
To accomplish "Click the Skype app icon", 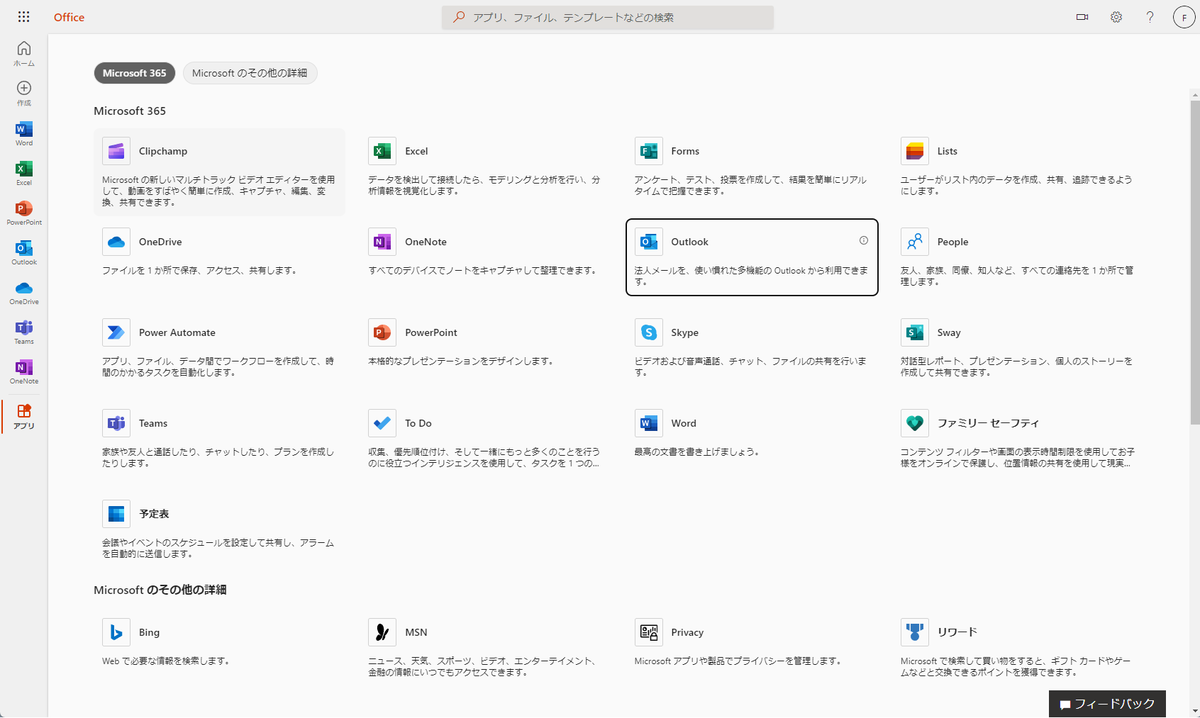I will coord(648,332).
